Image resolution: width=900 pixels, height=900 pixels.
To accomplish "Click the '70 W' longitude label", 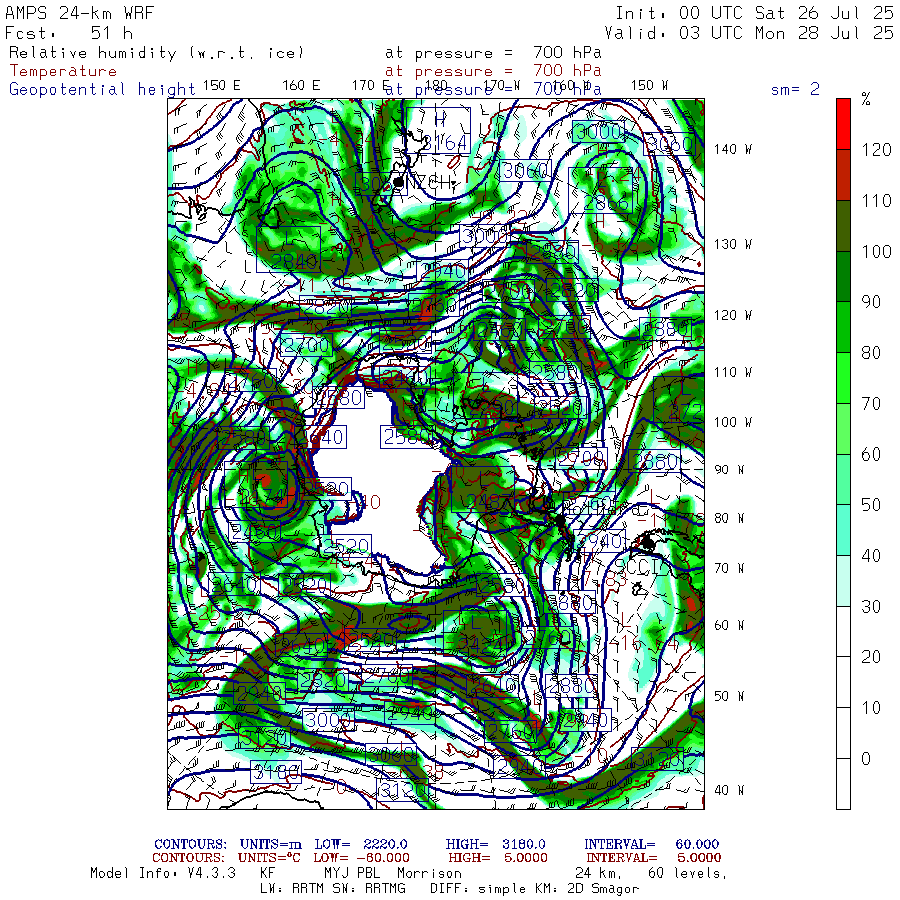I will pyautogui.click(x=729, y=568).
